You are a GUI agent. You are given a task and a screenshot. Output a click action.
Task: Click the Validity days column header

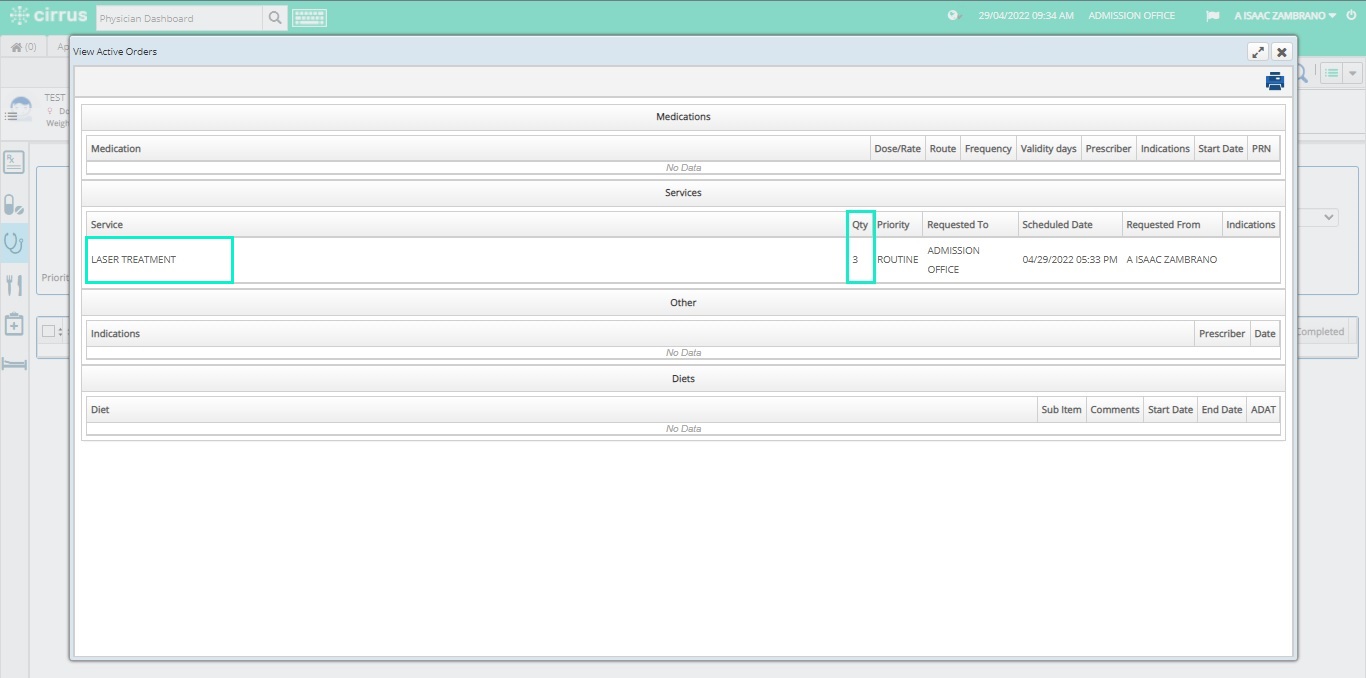pos(1048,149)
